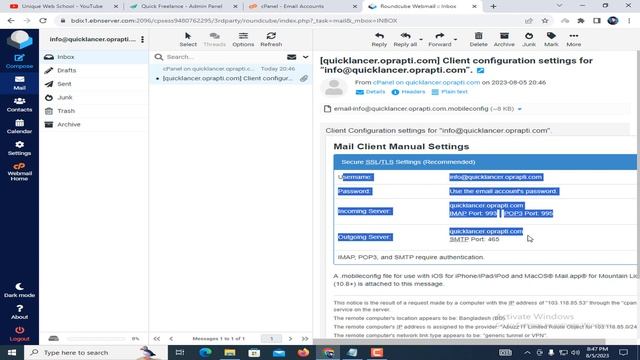Expand the attachment options dropdown arrow
The height and width of the screenshot is (360, 640).
[520, 109]
